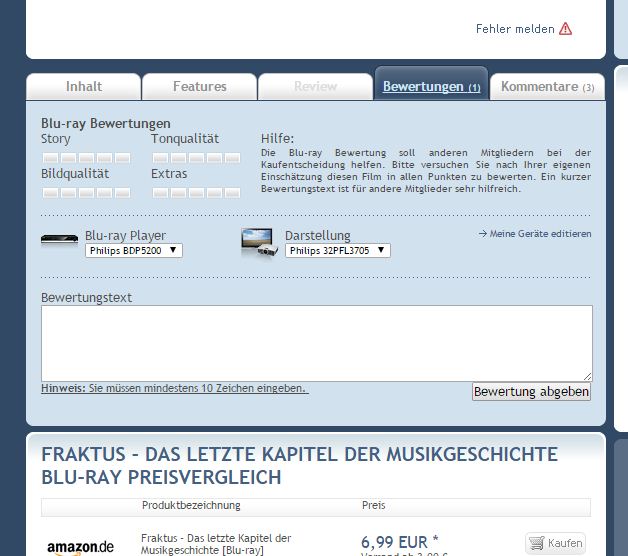This screenshot has width=628, height=556.
Task: Rate Tonqualität with the third box
Action: point(196,158)
